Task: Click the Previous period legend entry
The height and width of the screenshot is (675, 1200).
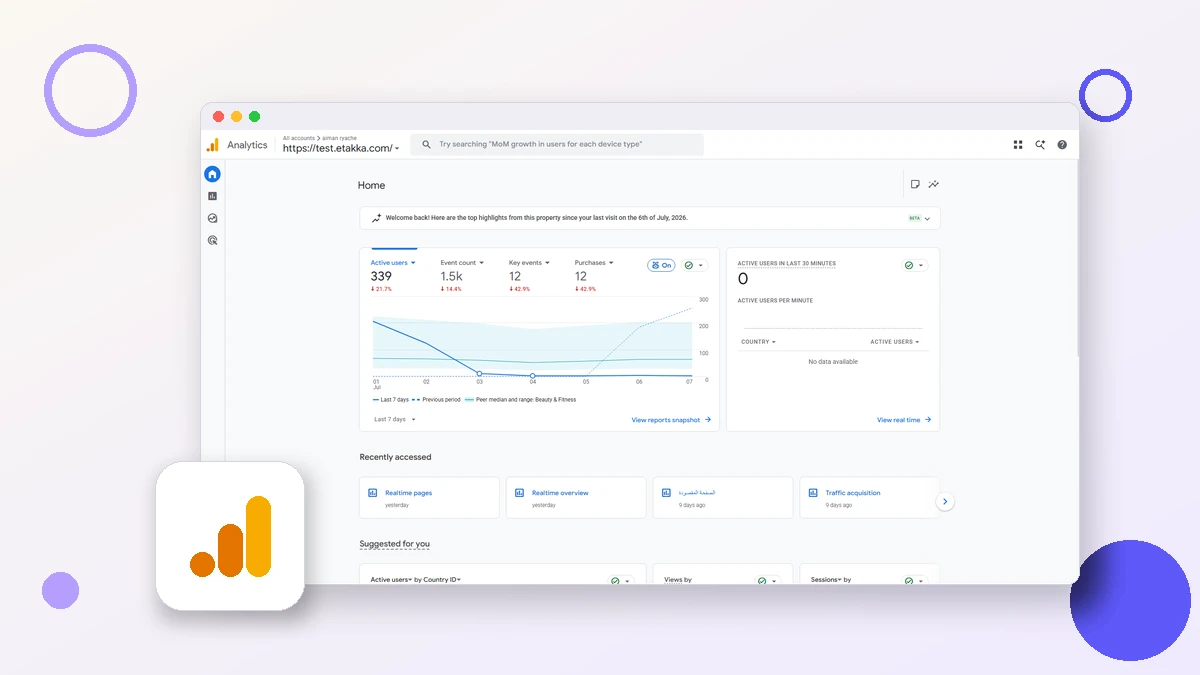Action: (436, 400)
